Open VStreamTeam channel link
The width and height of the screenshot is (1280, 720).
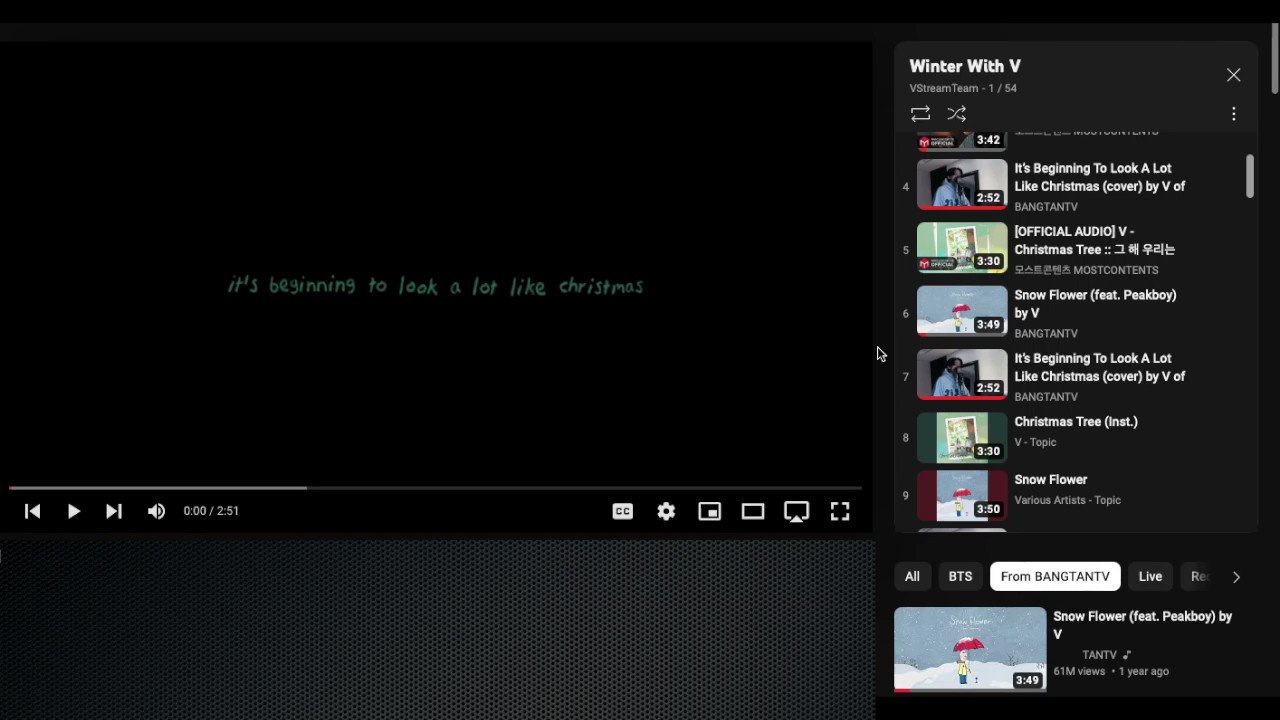pyautogui.click(x=944, y=88)
